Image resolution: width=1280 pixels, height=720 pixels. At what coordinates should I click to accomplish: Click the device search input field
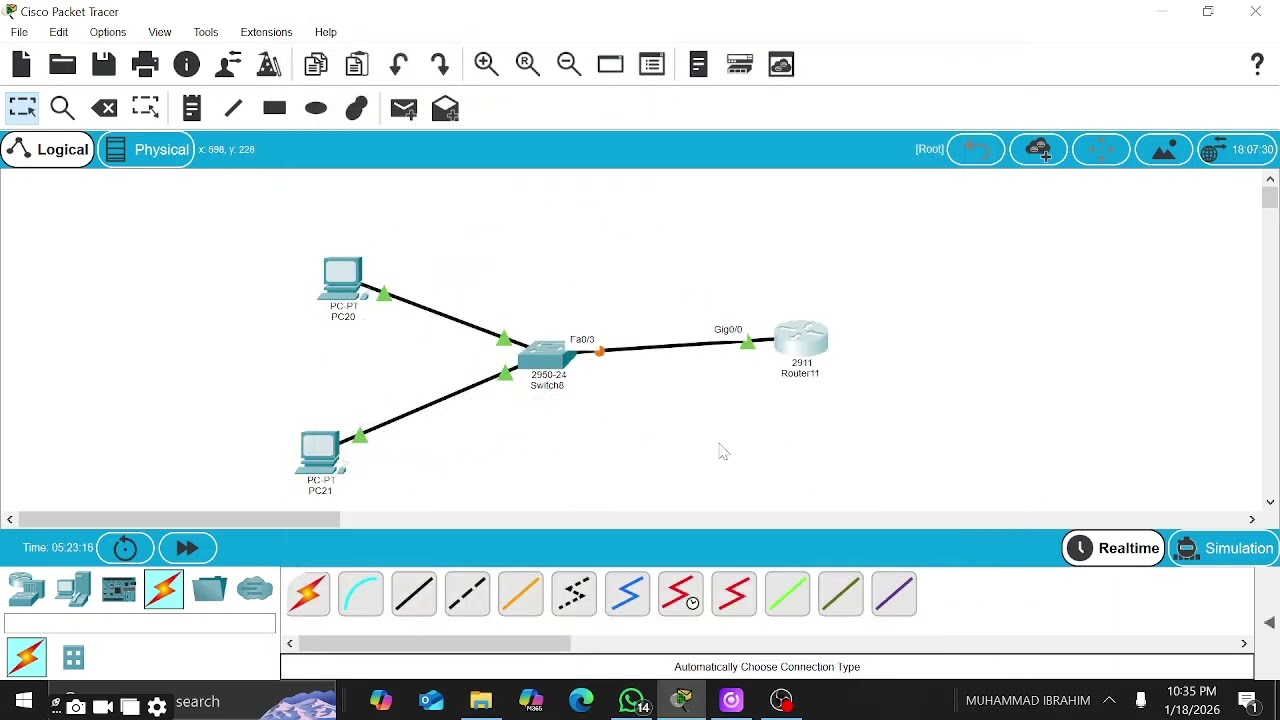tap(140, 624)
